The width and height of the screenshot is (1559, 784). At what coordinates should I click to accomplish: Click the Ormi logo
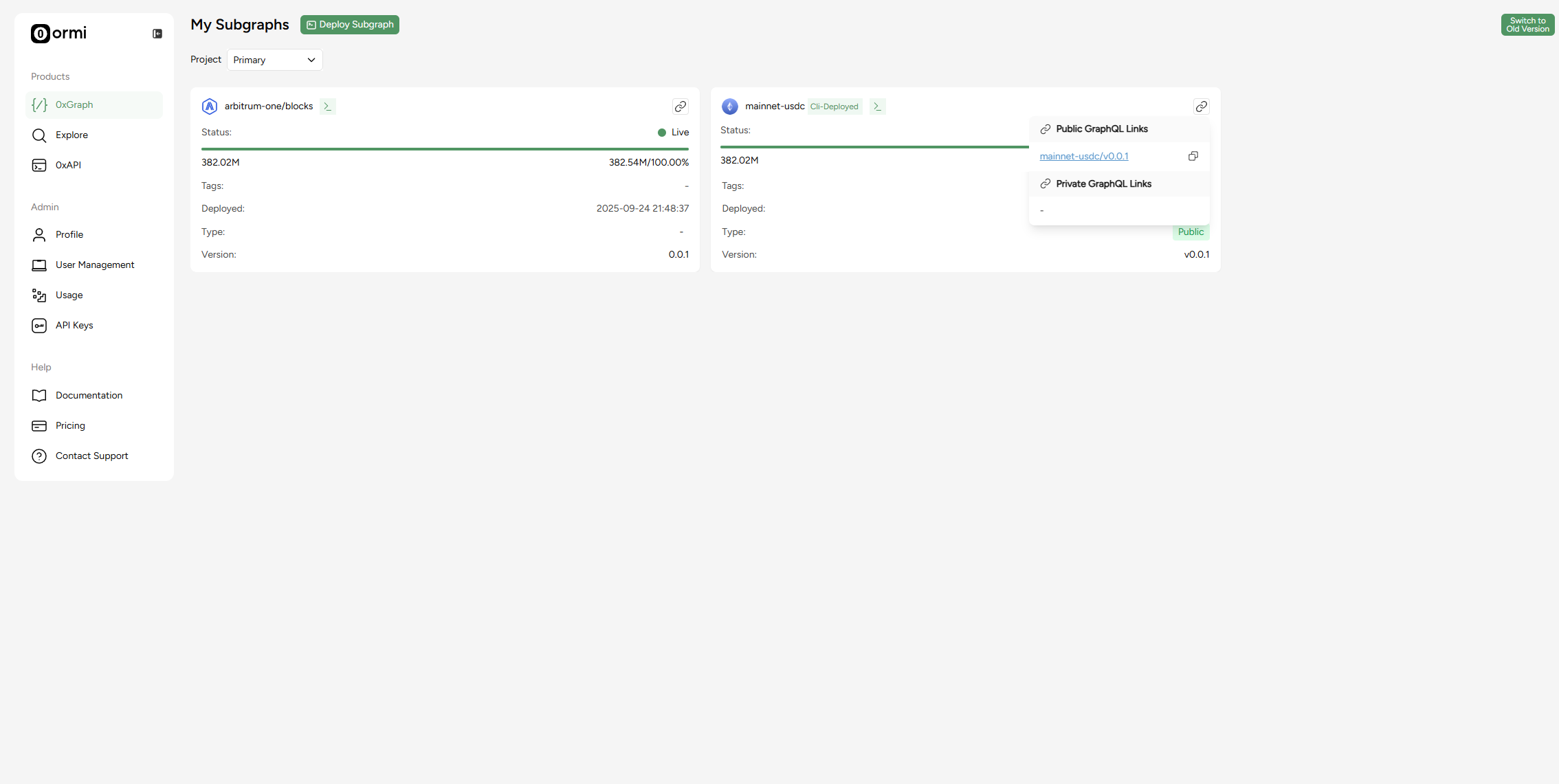click(58, 34)
